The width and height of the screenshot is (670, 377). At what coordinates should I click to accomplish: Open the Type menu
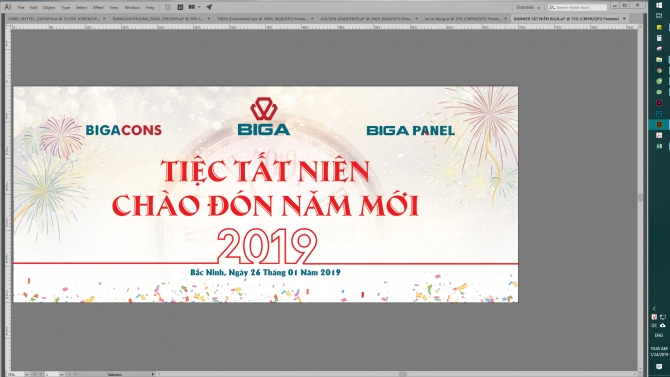click(65, 7)
